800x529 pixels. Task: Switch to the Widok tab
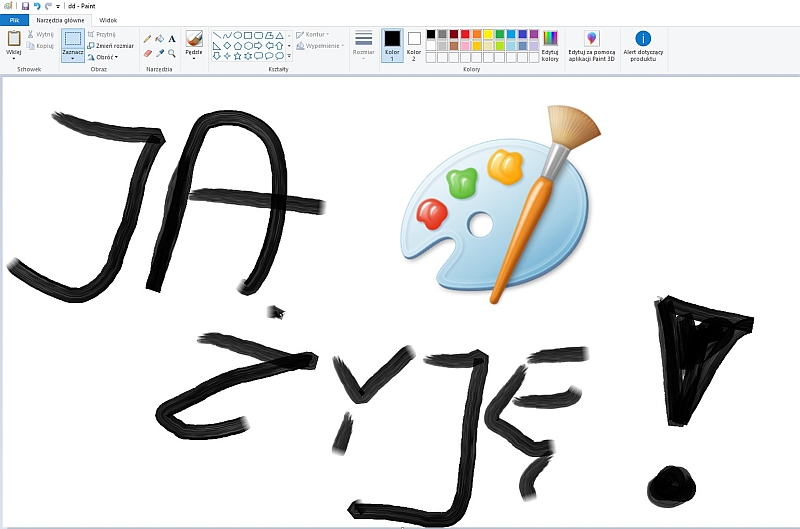click(x=108, y=20)
